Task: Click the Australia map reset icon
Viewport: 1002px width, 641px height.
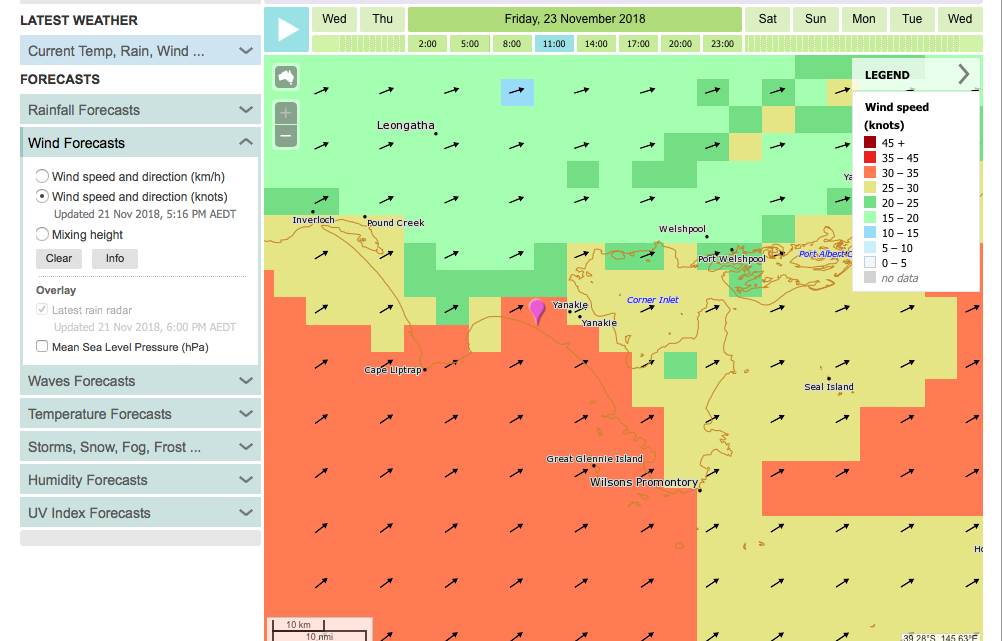Action: click(286, 77)
